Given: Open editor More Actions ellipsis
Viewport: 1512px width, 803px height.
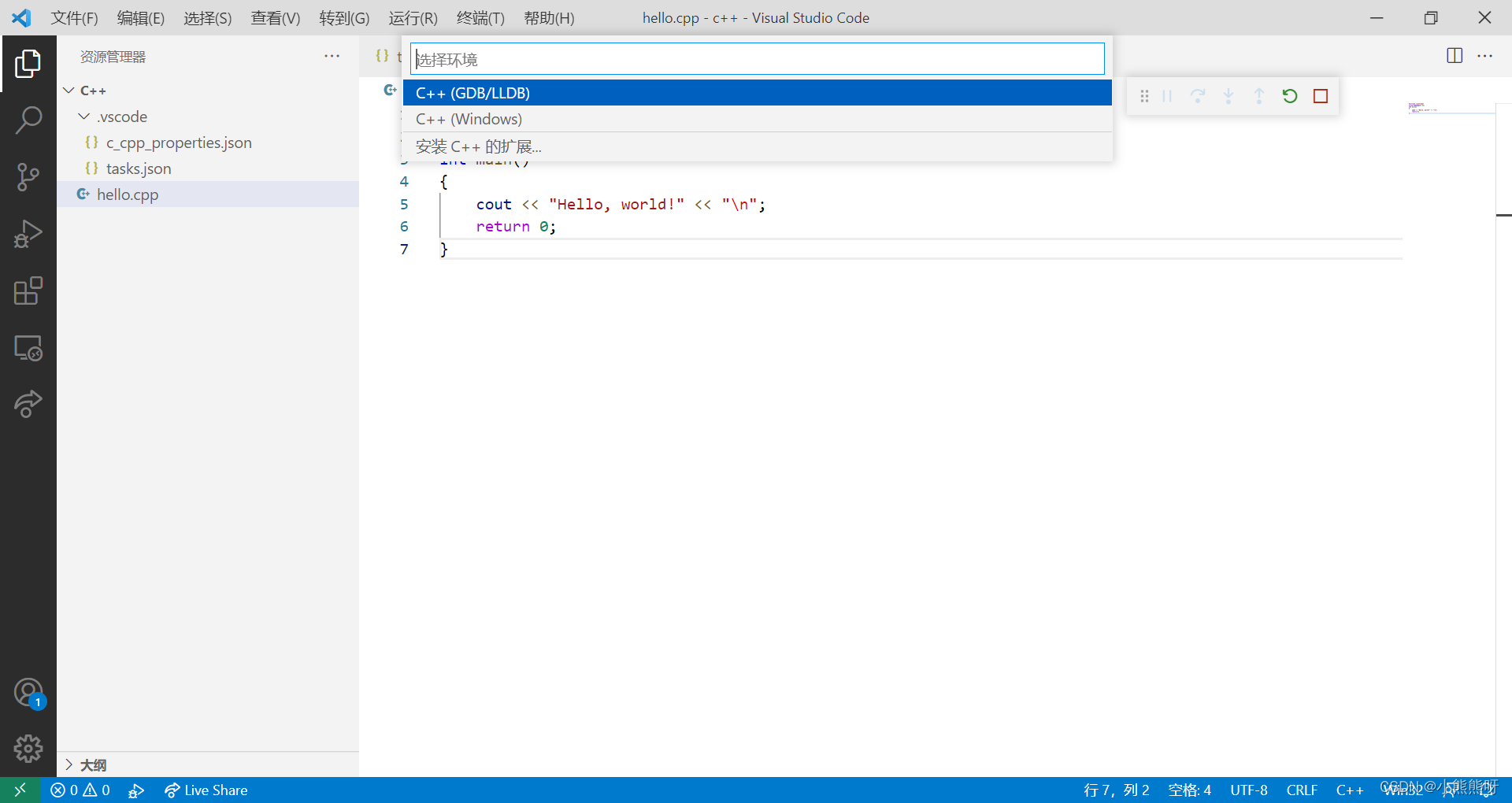Looking at the screenshot, I should pyautogui.click(x=1485, y=55).
